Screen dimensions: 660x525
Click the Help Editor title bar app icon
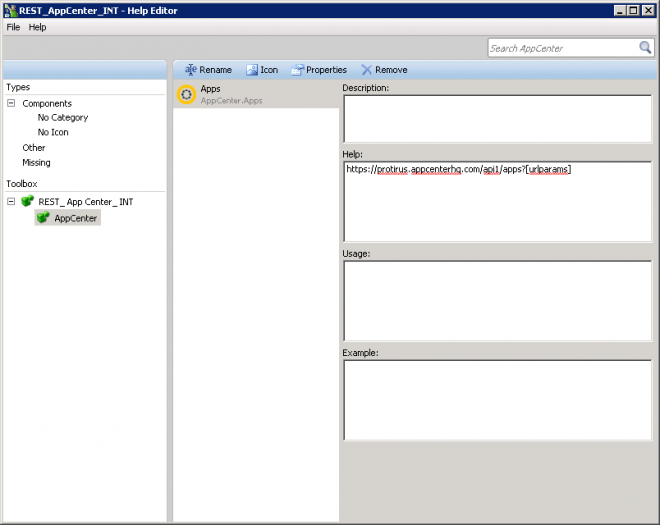point(11,11)
